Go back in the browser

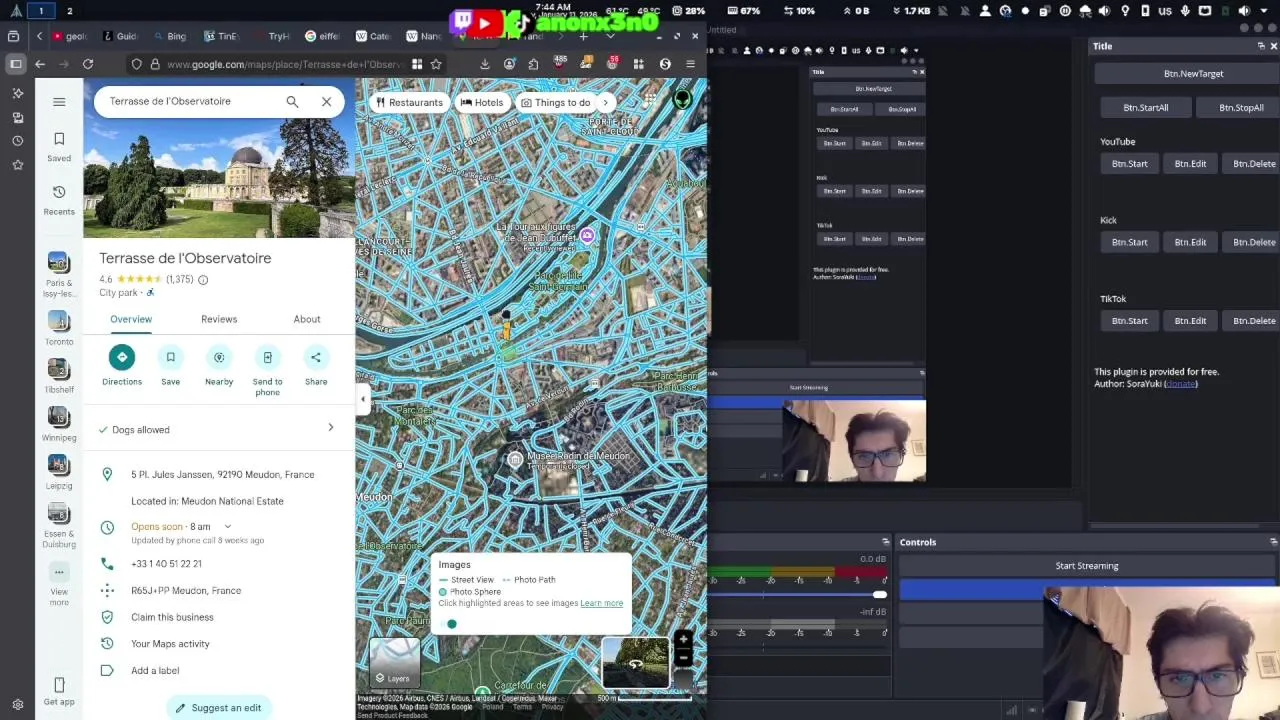(40, 64)
